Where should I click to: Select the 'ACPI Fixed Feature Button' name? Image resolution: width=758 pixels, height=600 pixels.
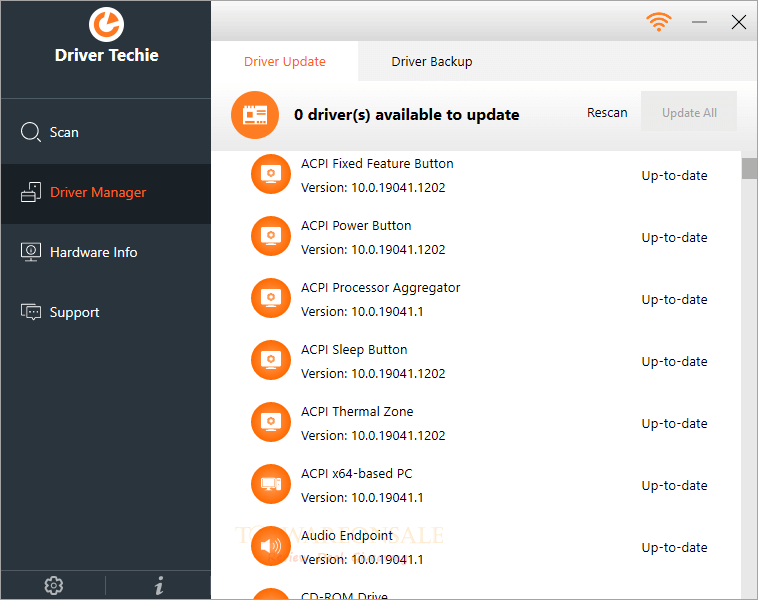click(377, 163)
